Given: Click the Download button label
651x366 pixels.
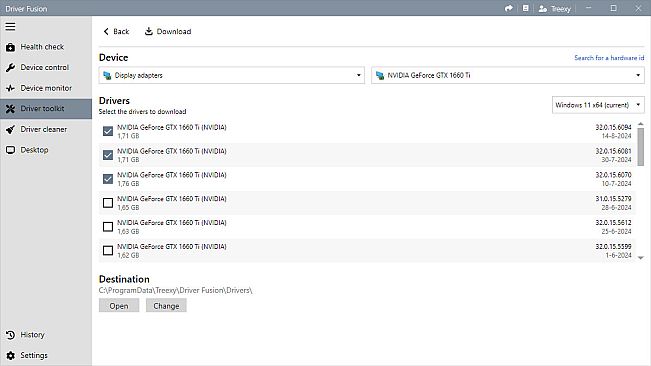Looking at the screenshot, I should pos(174,32).
